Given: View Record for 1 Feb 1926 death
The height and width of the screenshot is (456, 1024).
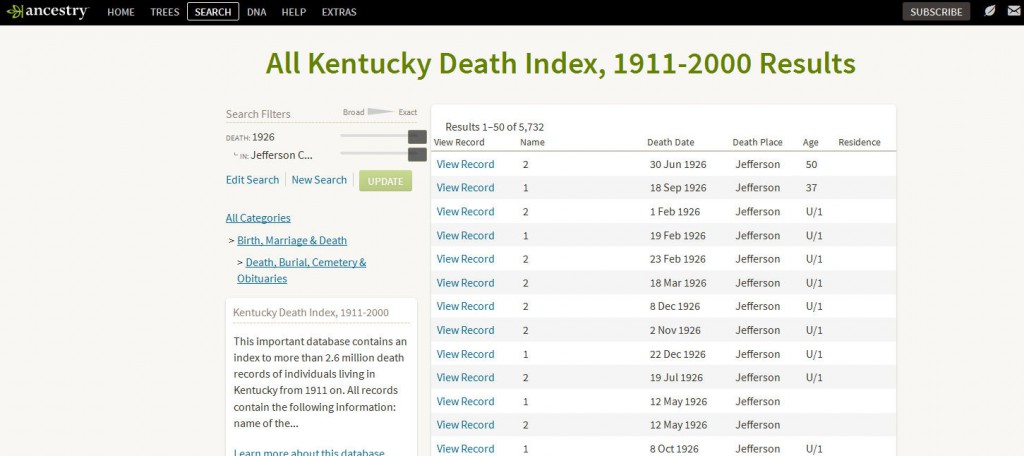Looking at the screenshot, I should pyautogui.click(x=465, y=212).
